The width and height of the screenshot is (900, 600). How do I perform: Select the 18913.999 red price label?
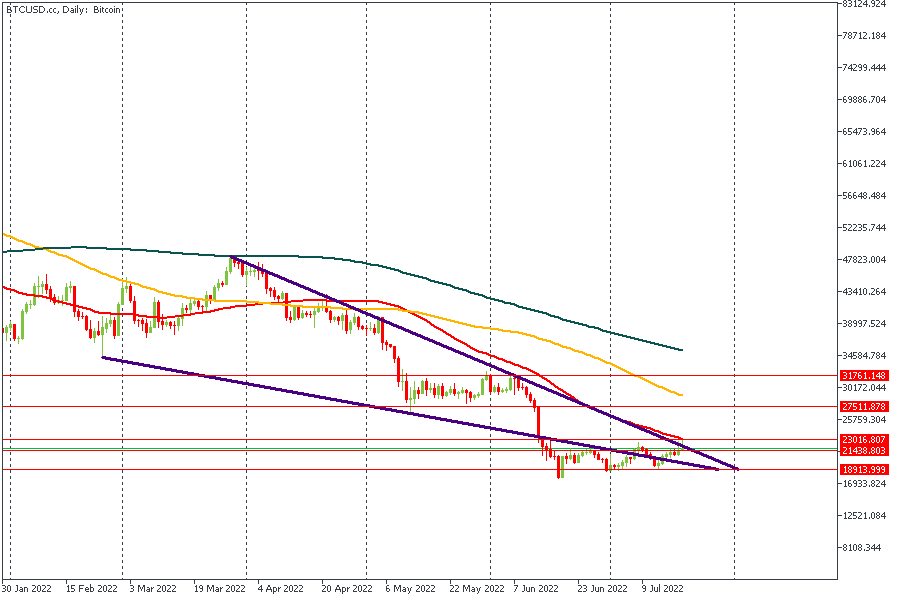863,470
